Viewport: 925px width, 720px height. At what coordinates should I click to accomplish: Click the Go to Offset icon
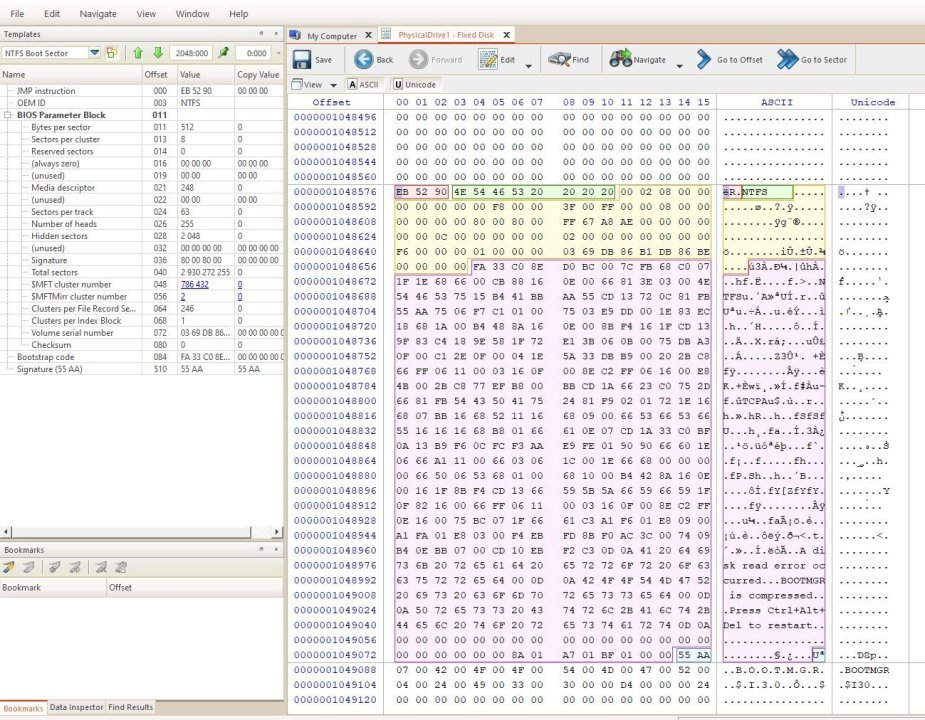pyautogui.click(x=705, y=60)
